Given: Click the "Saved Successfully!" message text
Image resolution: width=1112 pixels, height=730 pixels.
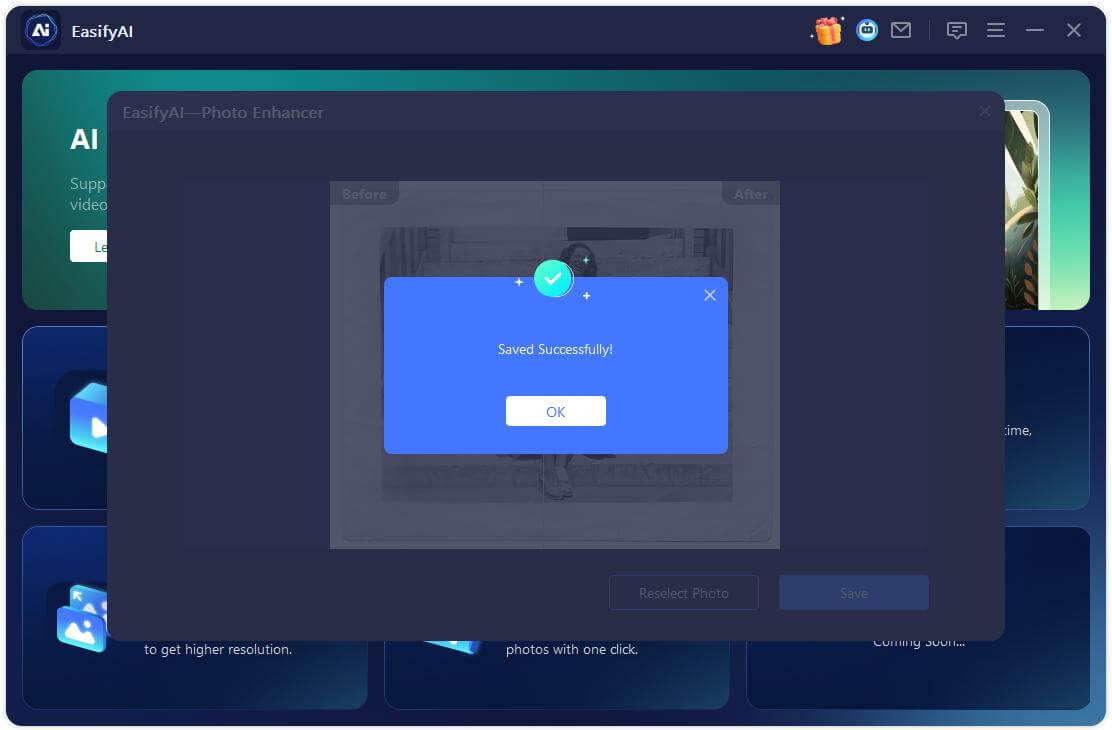Looking at the screenshot, I should (x=555, y=349).
